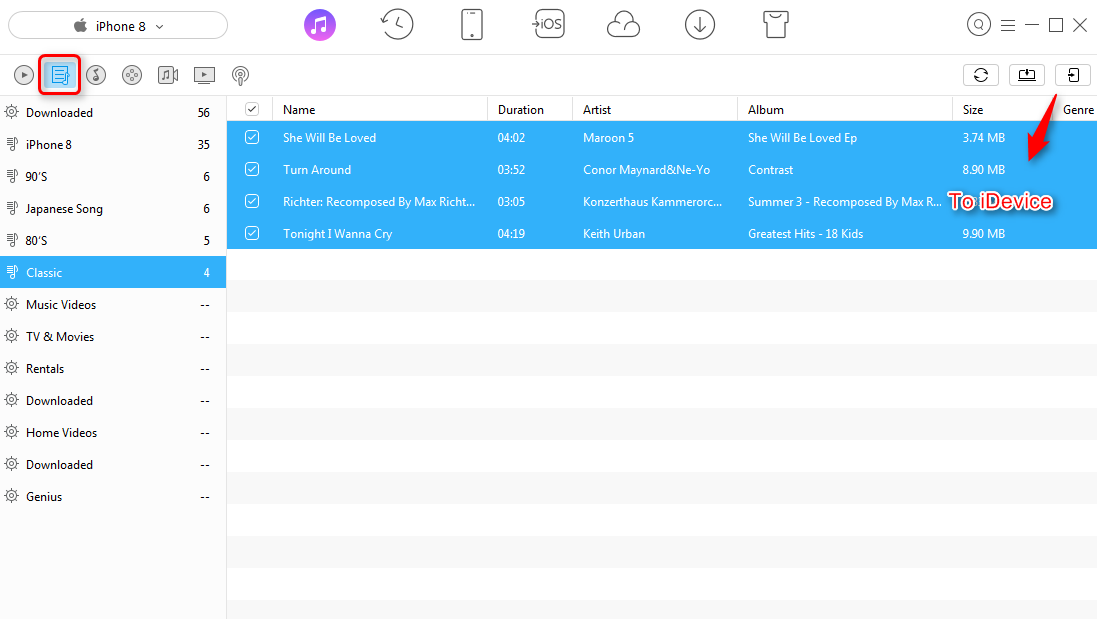Sort by the Name column header

coord(380,109)
